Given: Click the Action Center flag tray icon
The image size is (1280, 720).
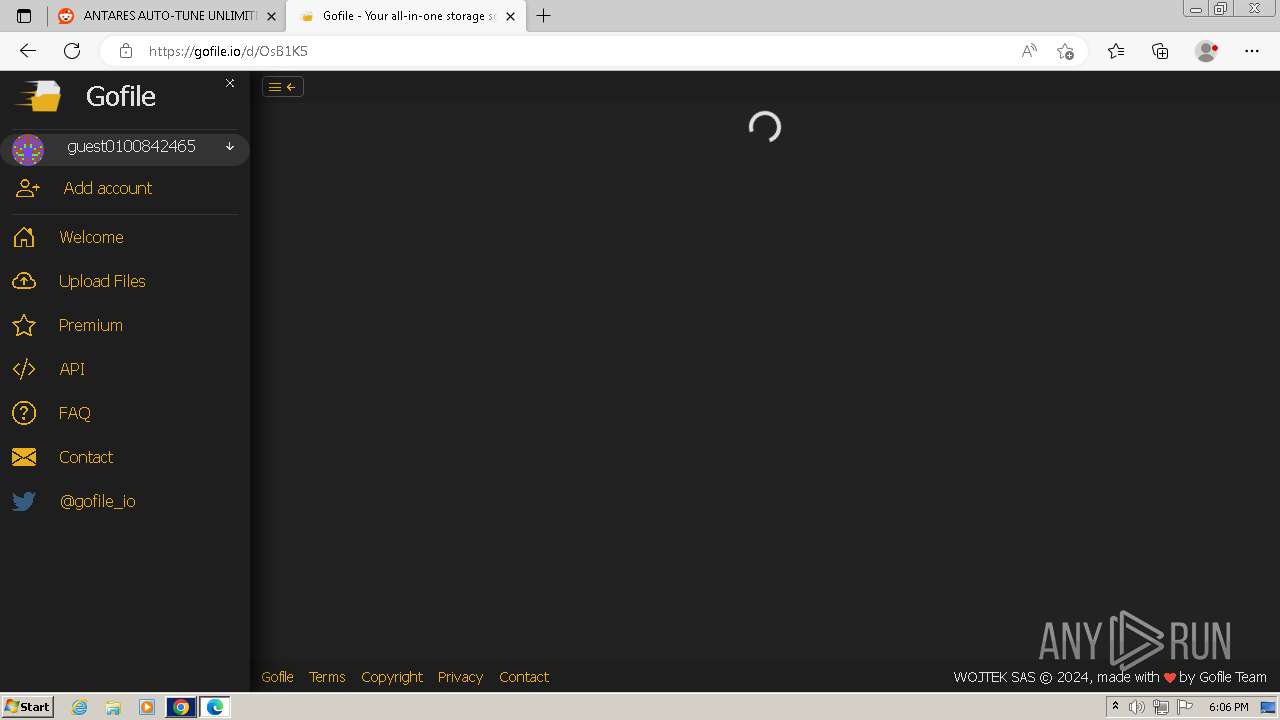Looking at the screenshot, I should (x=1185, y=707).
